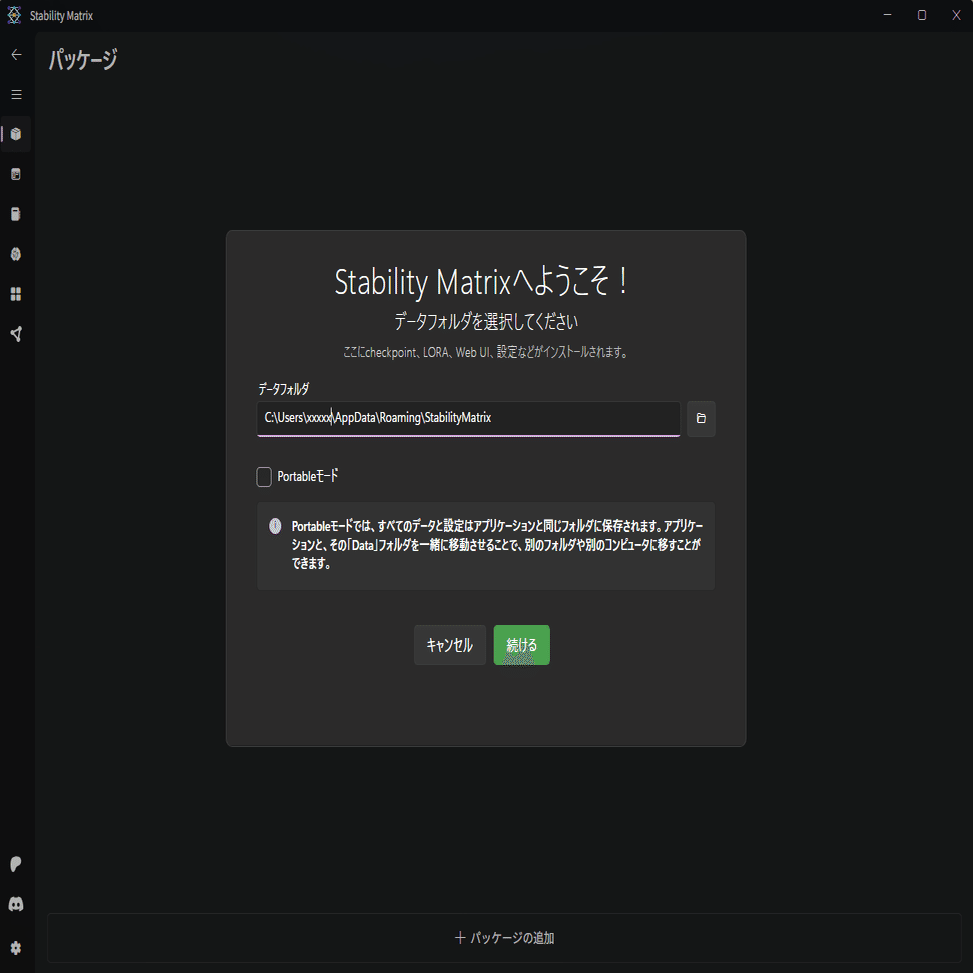Viewport: 973px width, 973px height.
Task: Maximize the Stability Matrix window
Action: pyautogui.click(x=921, y=15)
